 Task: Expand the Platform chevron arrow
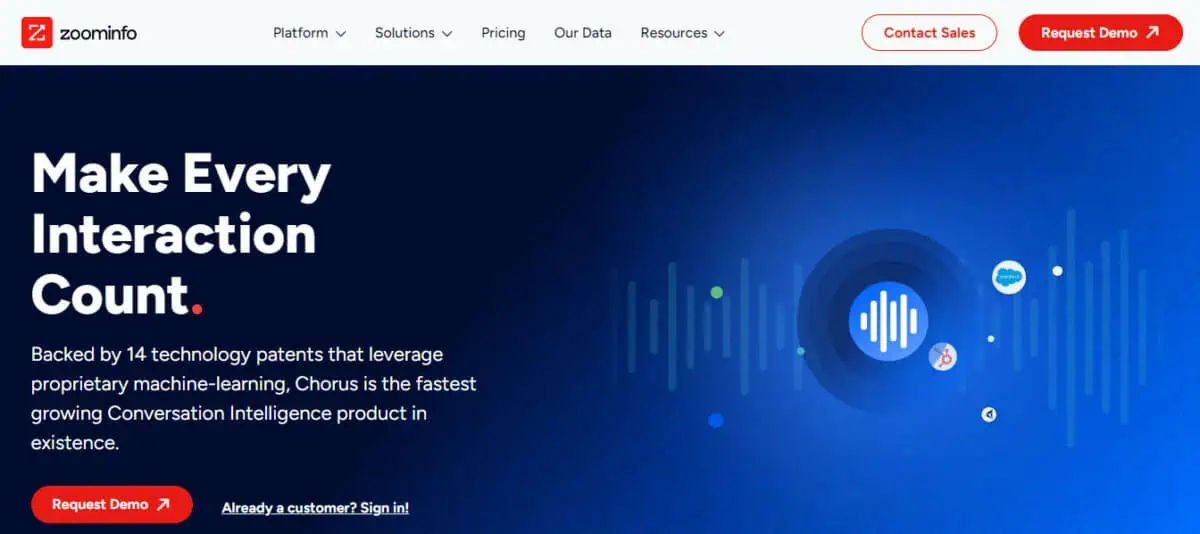click(x=341, y=34)
